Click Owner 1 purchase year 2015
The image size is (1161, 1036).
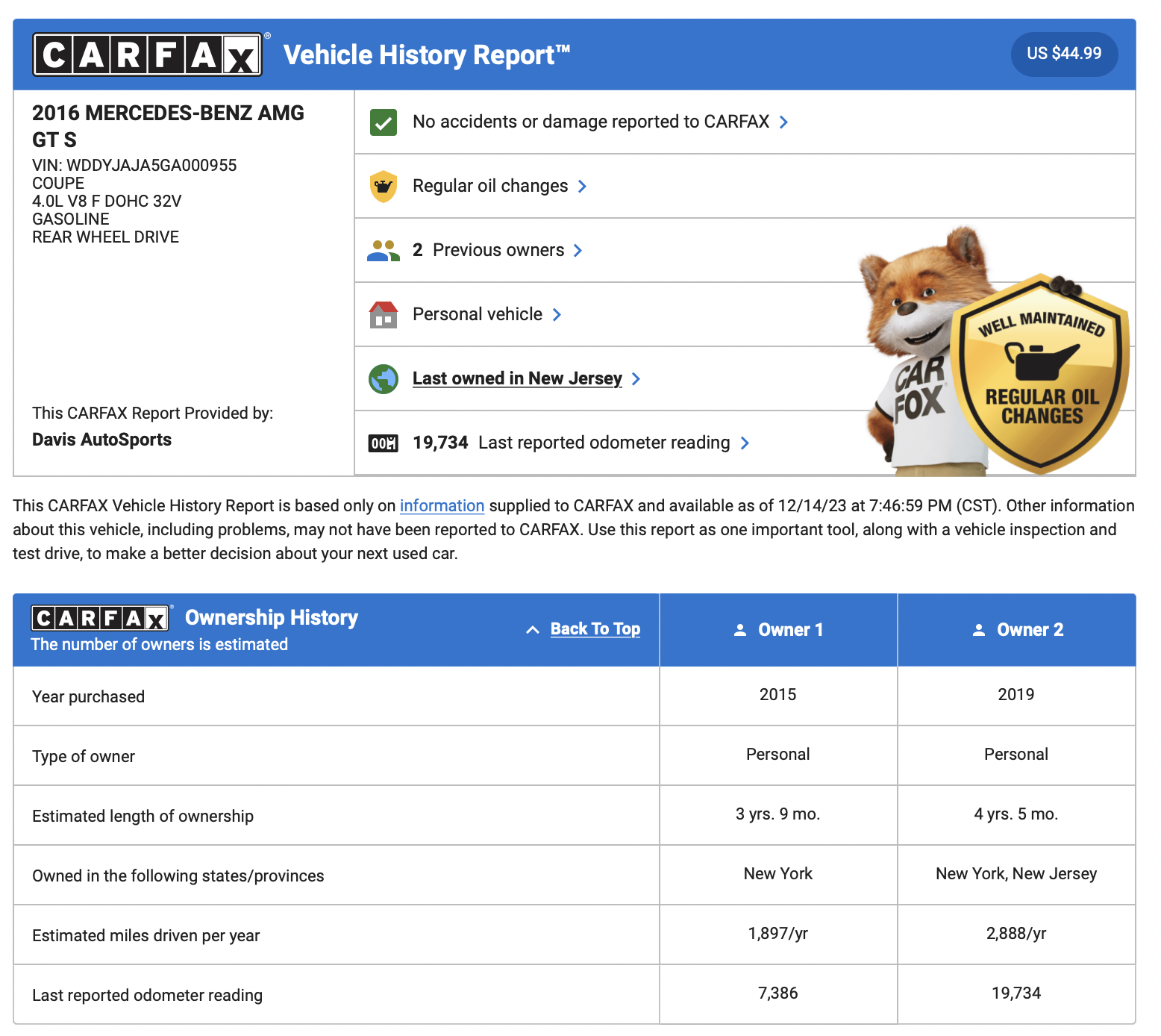(x=778, y=694)
